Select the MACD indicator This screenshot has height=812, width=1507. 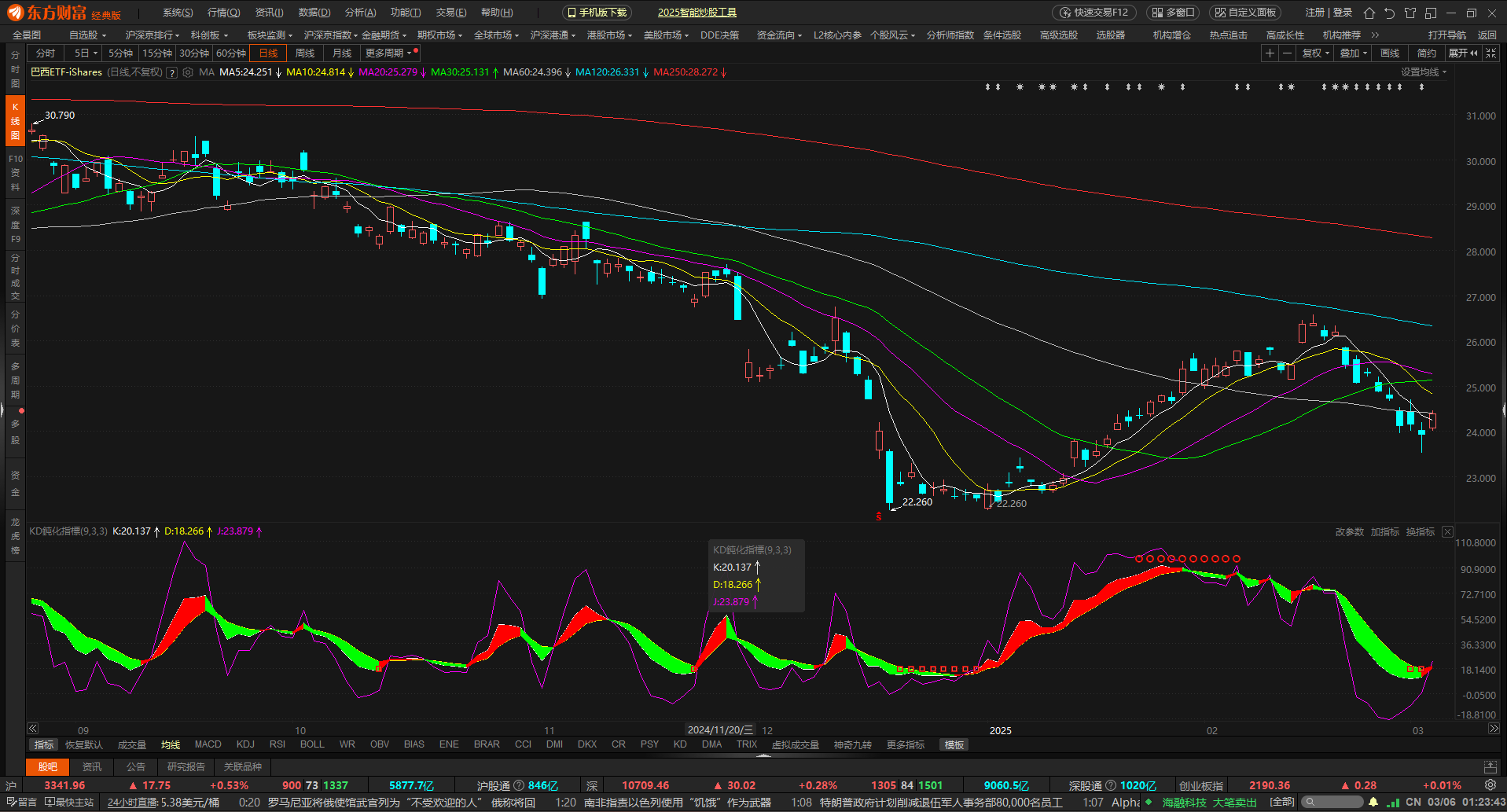coord(208,744)
